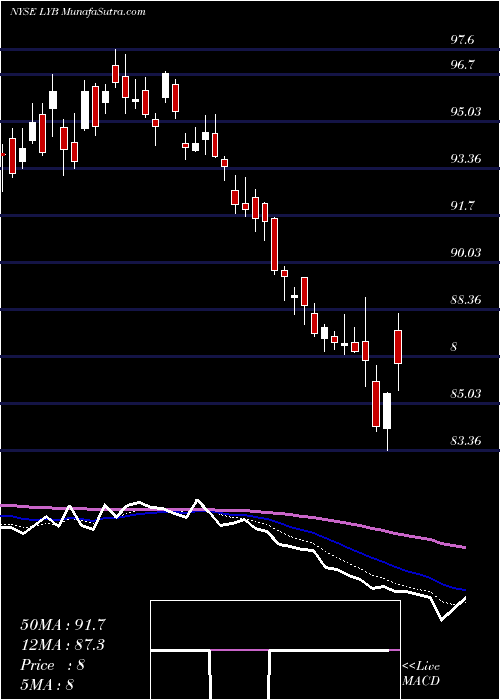Click the 93.36 price level label

(464, 158)
